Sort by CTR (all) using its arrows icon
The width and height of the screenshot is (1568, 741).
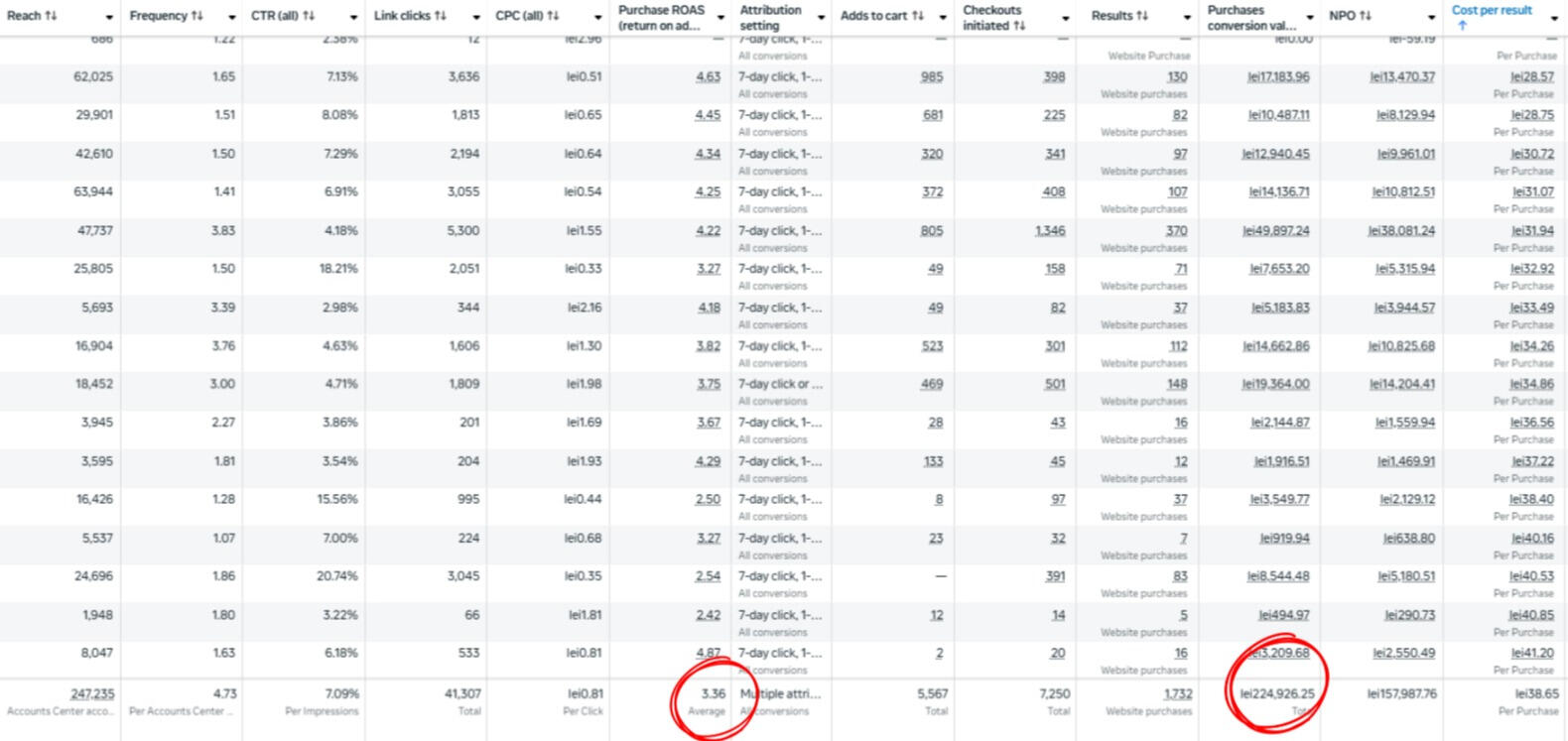pos(308,17)
